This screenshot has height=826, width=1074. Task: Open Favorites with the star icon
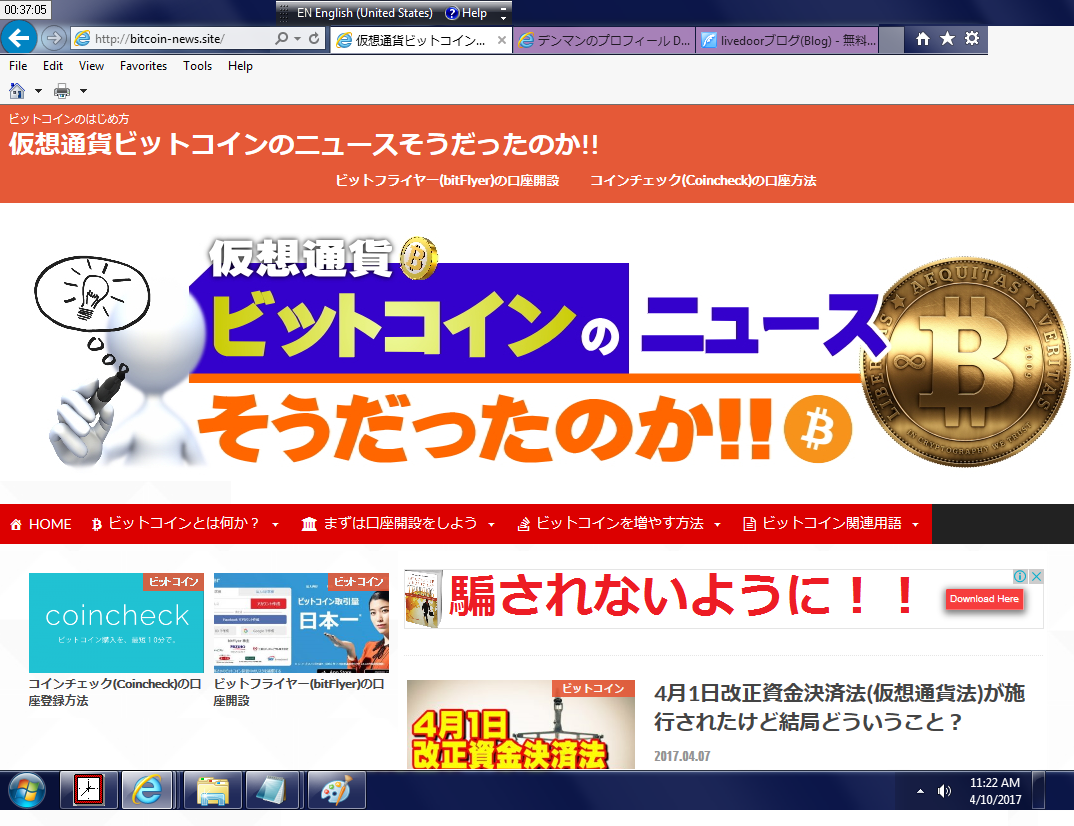click(x=947, y=38)
